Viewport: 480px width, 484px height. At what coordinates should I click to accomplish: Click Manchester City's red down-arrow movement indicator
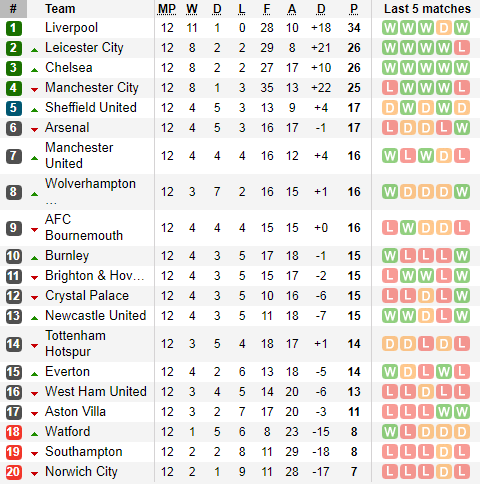tap(34, 89)
